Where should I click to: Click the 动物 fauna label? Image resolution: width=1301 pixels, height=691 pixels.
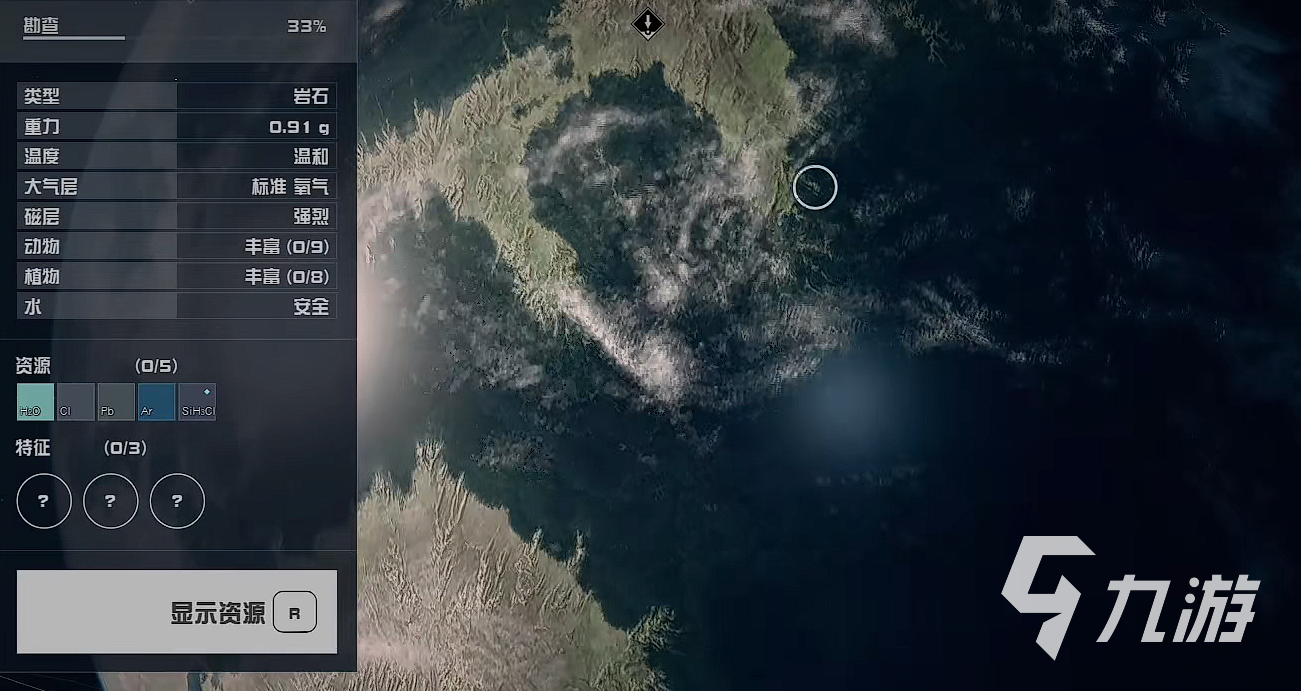[x=42, y=246]
